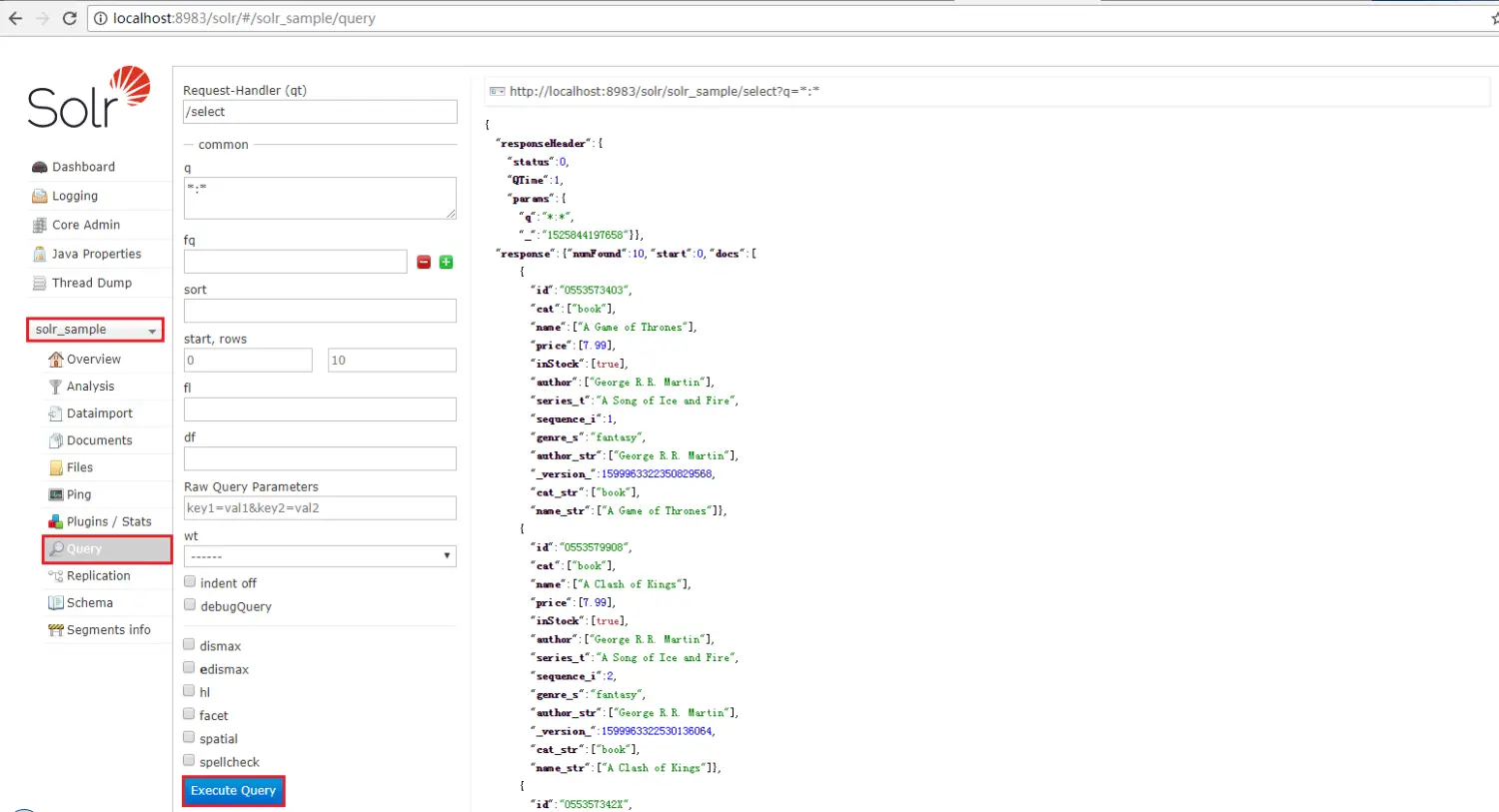The width and height of the screenshot is (1499, 812).
Task: Open the Plugins / Stats link
Action: pos(109,521)
